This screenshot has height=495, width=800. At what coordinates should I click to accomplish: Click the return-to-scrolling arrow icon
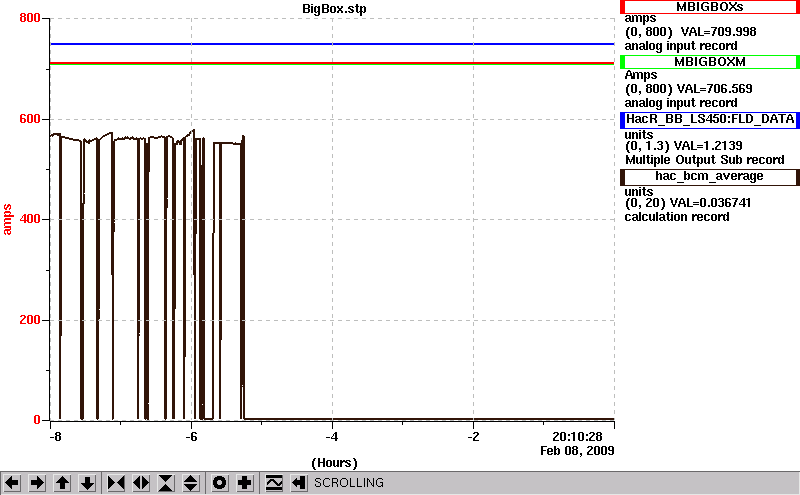click(299, 483)
